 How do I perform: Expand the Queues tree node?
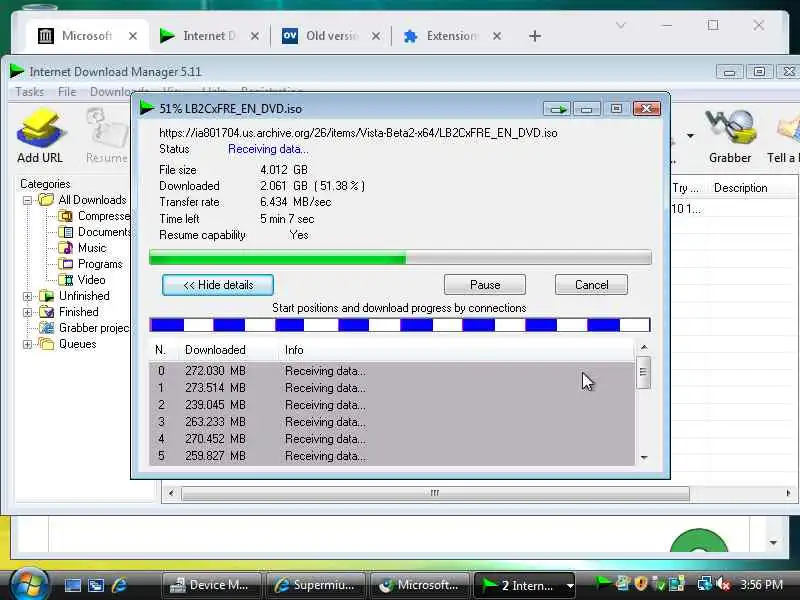(x=28, y=344)
